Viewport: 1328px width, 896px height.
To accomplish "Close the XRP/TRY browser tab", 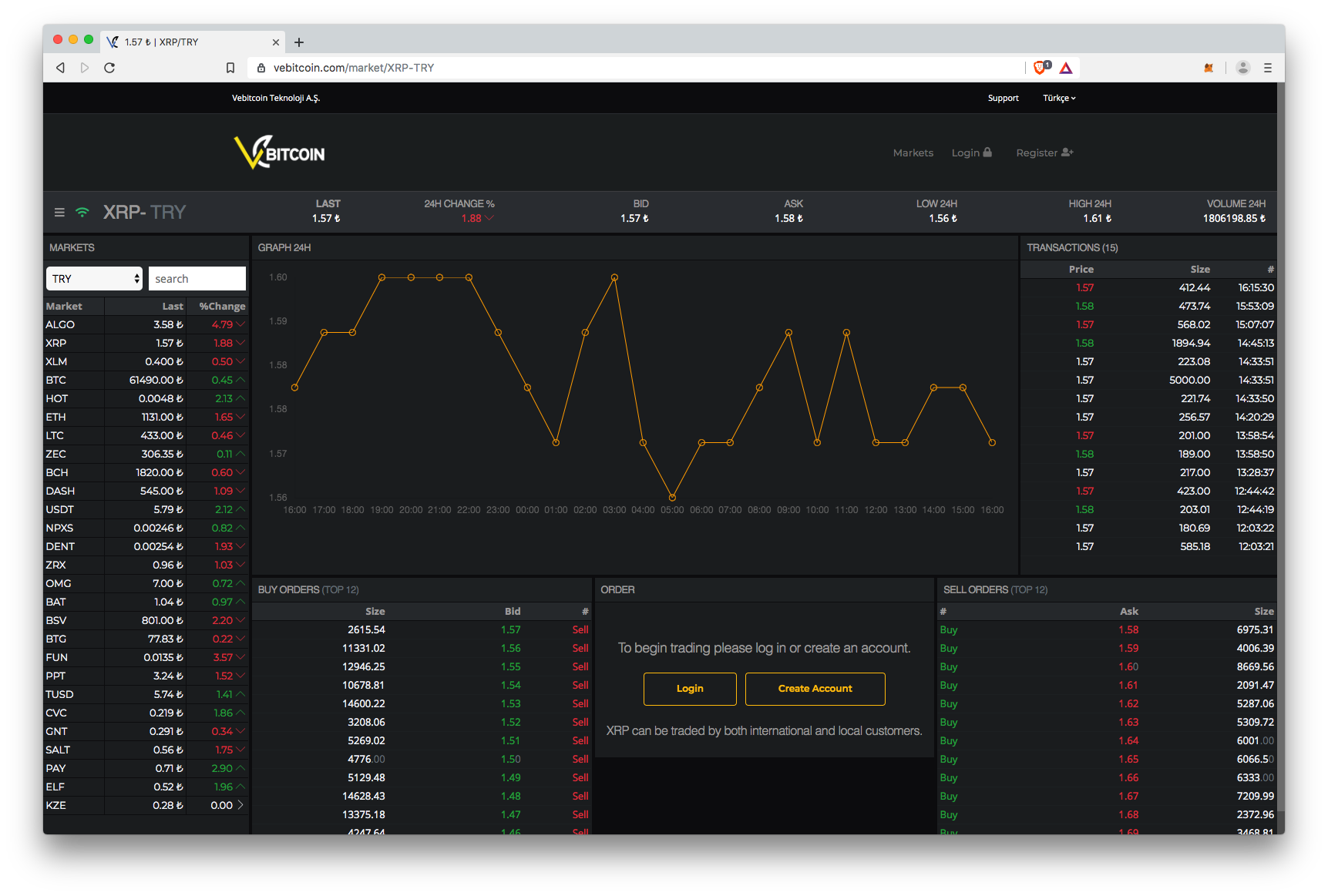I will (x=276, y=42).
